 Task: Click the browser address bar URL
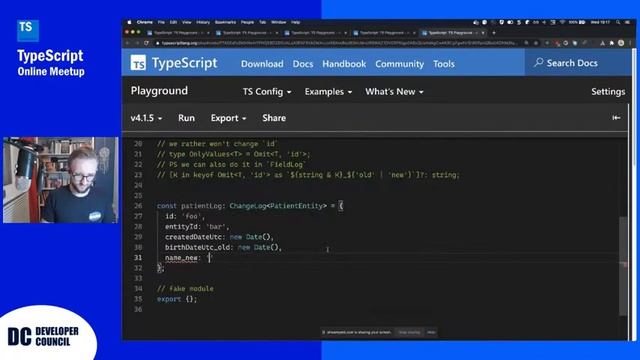tap(339, 43)
